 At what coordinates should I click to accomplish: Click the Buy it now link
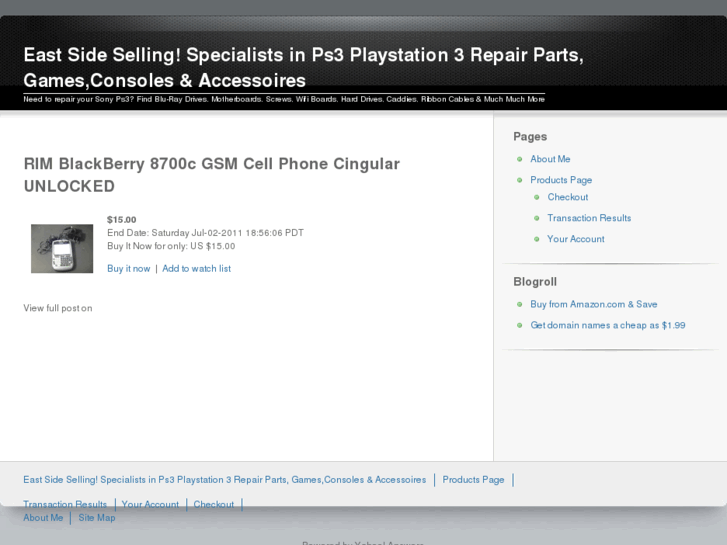129,269
